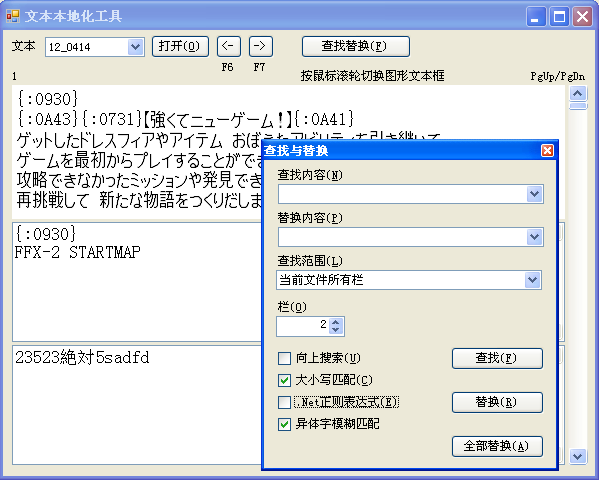Increase the 栏 spinner value
The height and width of the screenshot is (480, 599).
click(336, 322)
